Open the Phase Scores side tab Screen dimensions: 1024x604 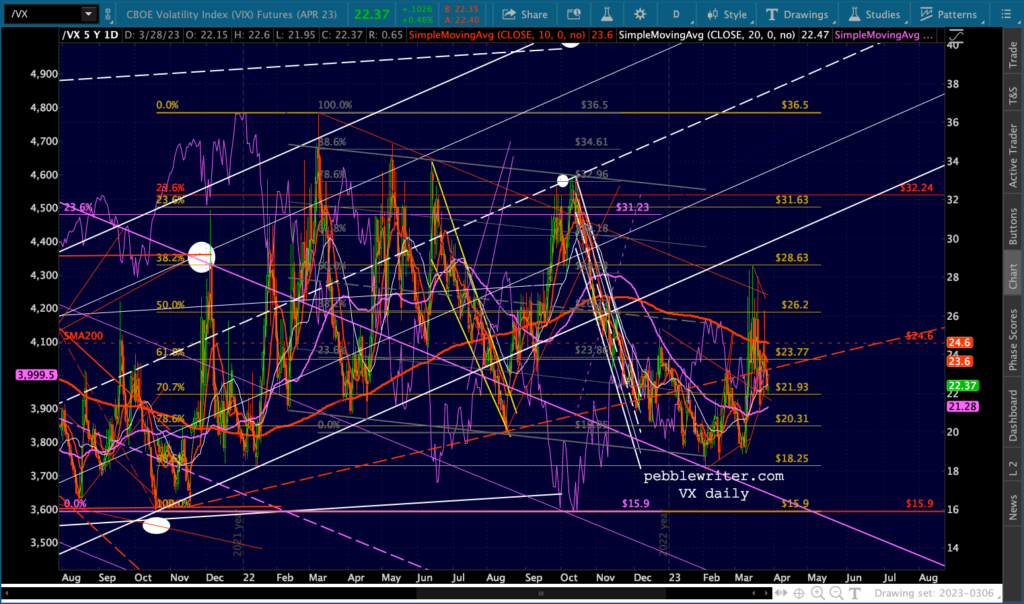[x=1012, y=340]
